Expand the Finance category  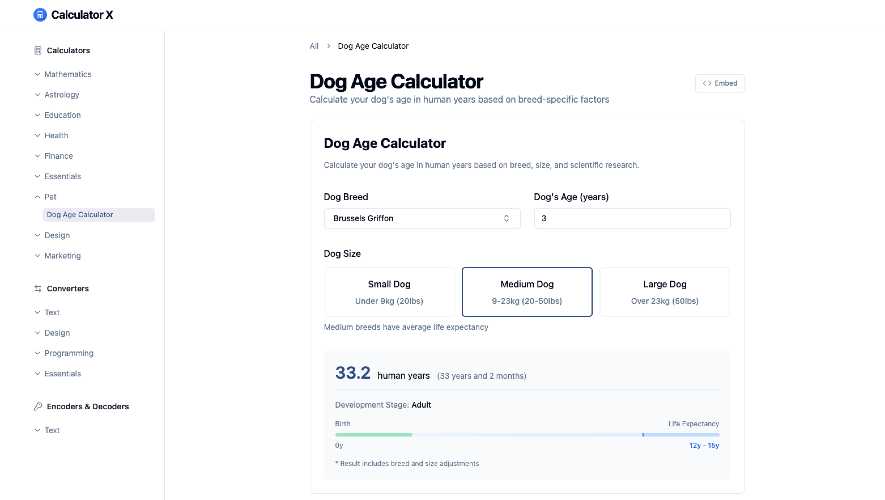tap(54, 156)
